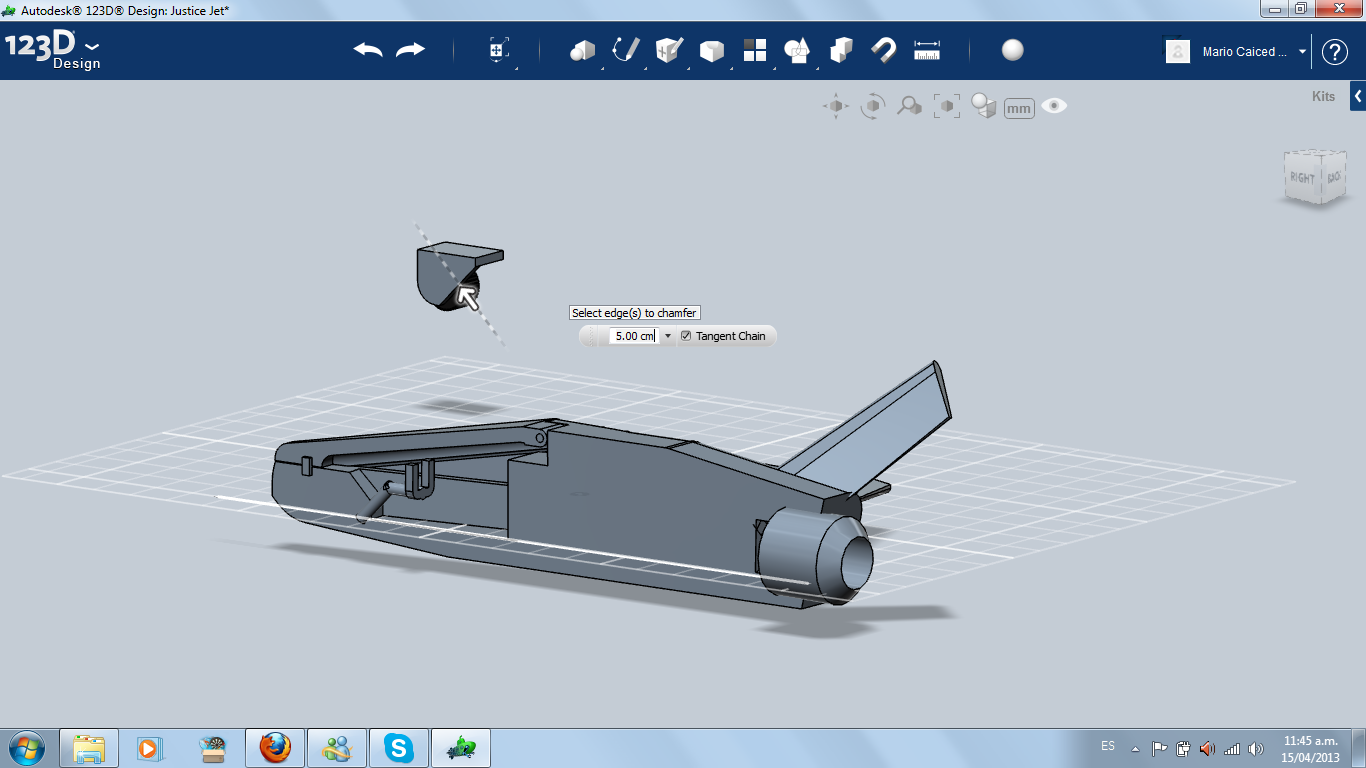Open the Sketch tools menu
Screen dimensions: 1366x768
click(x=626, y=50)
